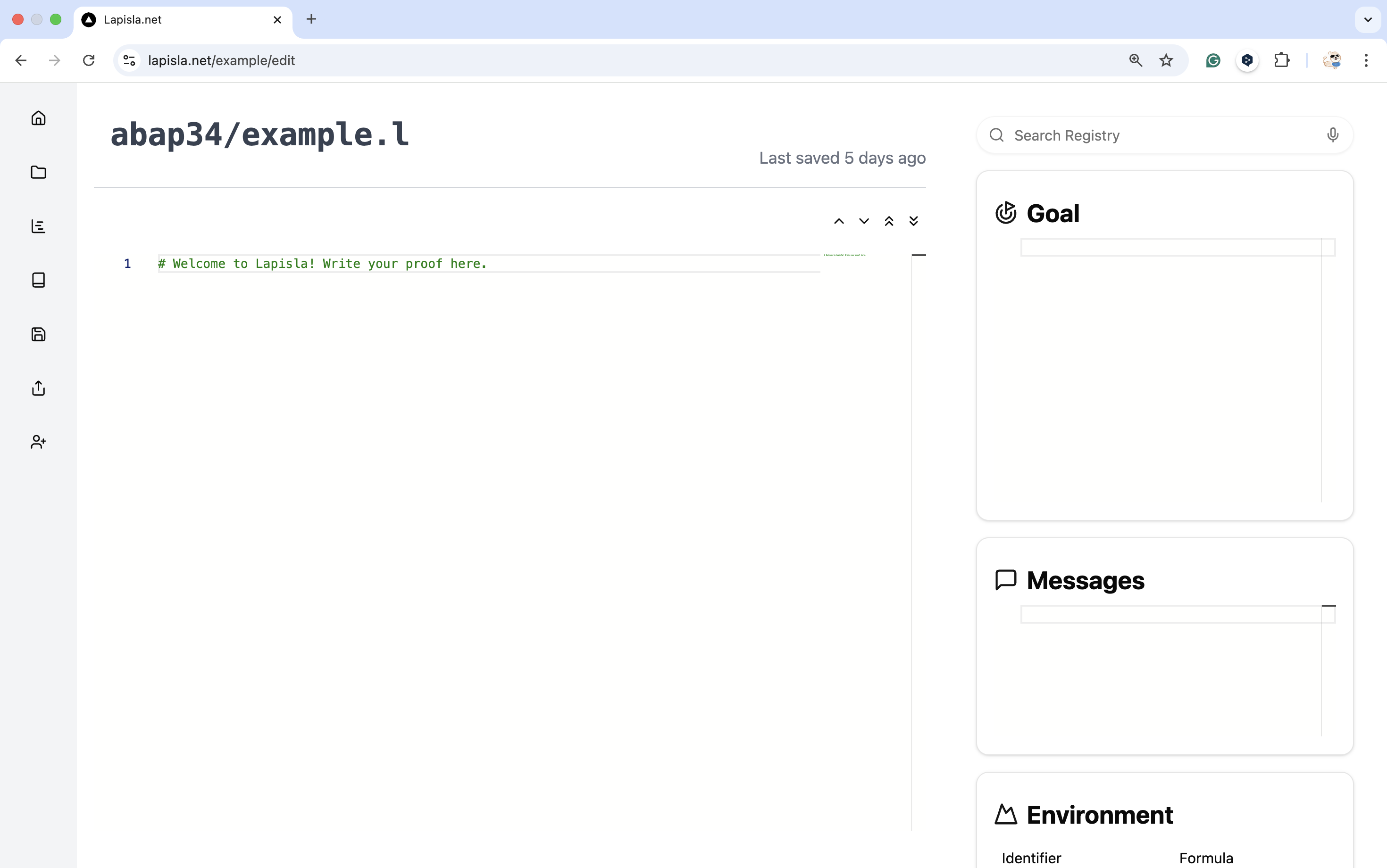
Task: Click the Environment panel heading
Action: (1099, 815)
